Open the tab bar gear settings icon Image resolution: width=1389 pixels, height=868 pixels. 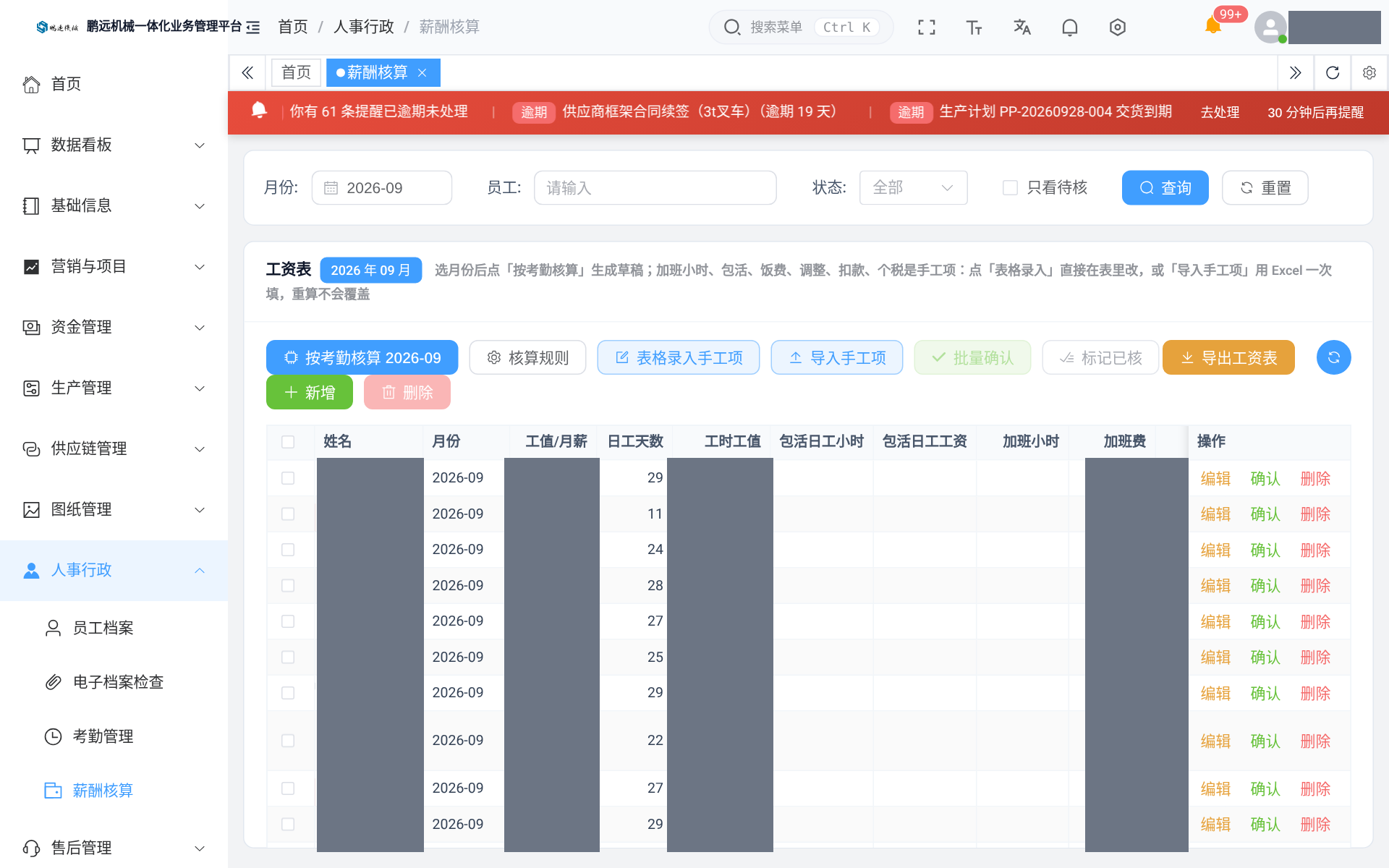coord(1369,72)
